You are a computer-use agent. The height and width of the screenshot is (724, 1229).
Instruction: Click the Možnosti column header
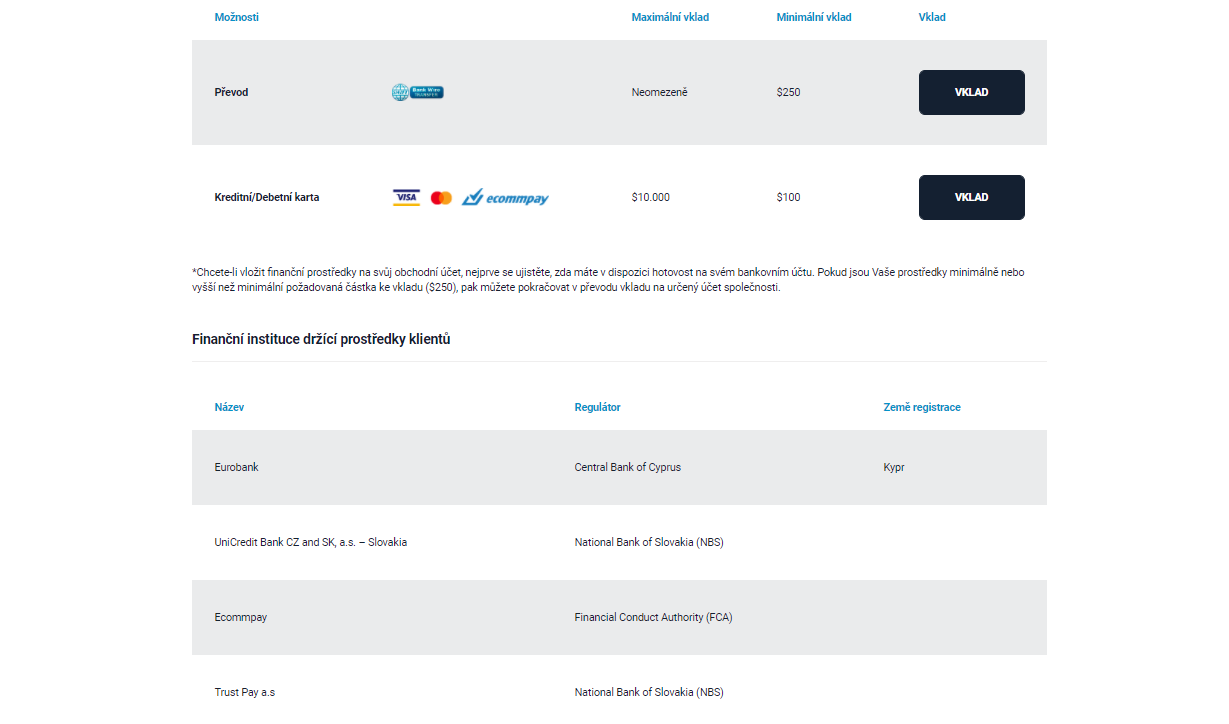pyautogui.click(x=236, y=17)
